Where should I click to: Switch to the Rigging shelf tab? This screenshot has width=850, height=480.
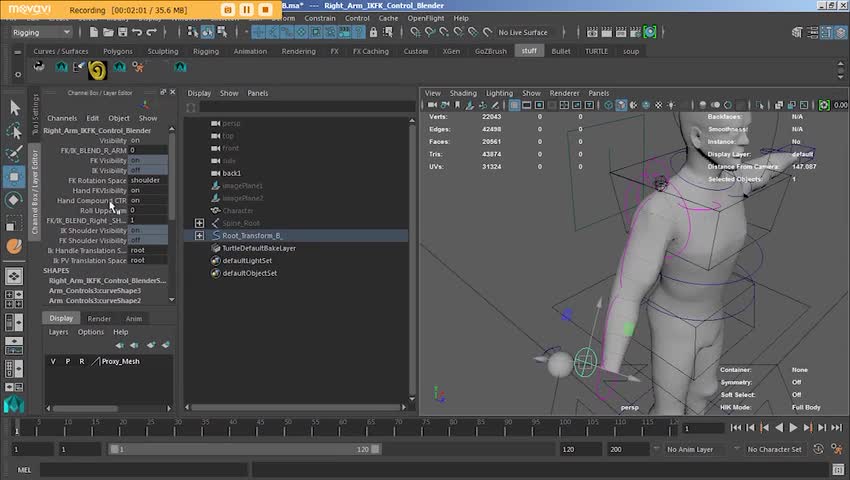[x=206, y=51]
